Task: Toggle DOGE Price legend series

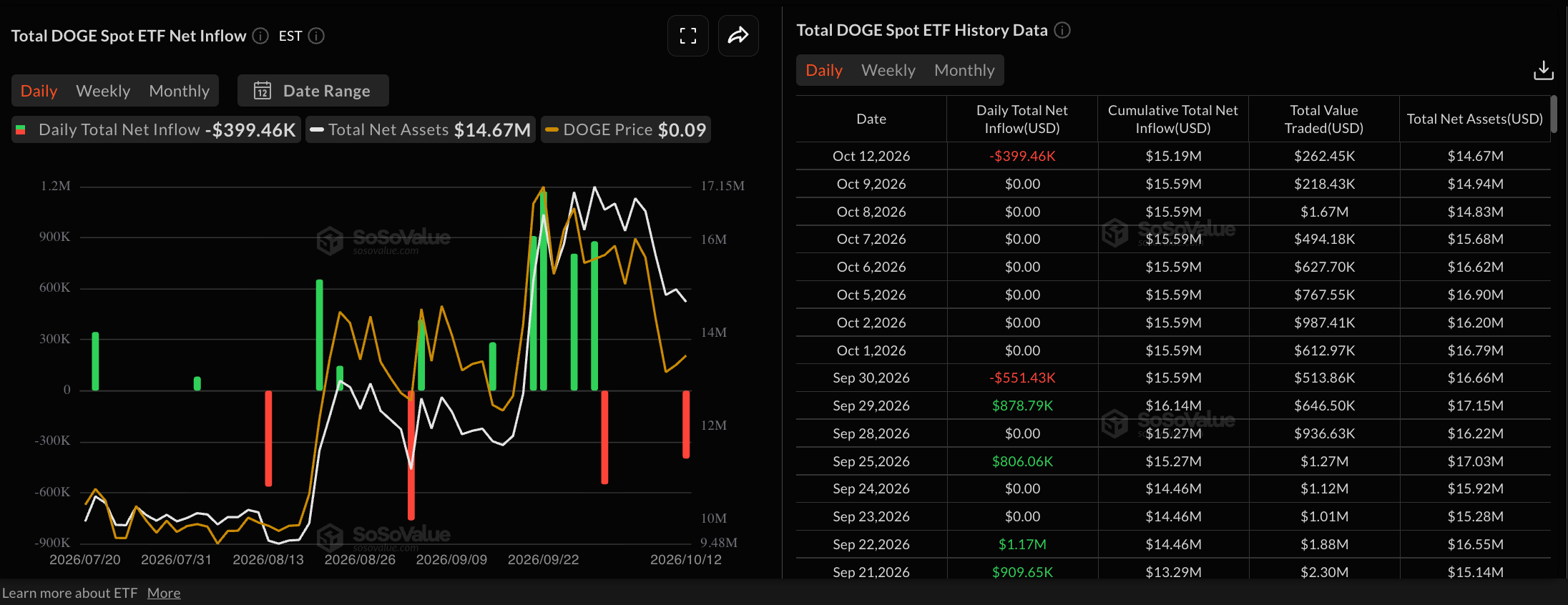Action: pos(626,129)
